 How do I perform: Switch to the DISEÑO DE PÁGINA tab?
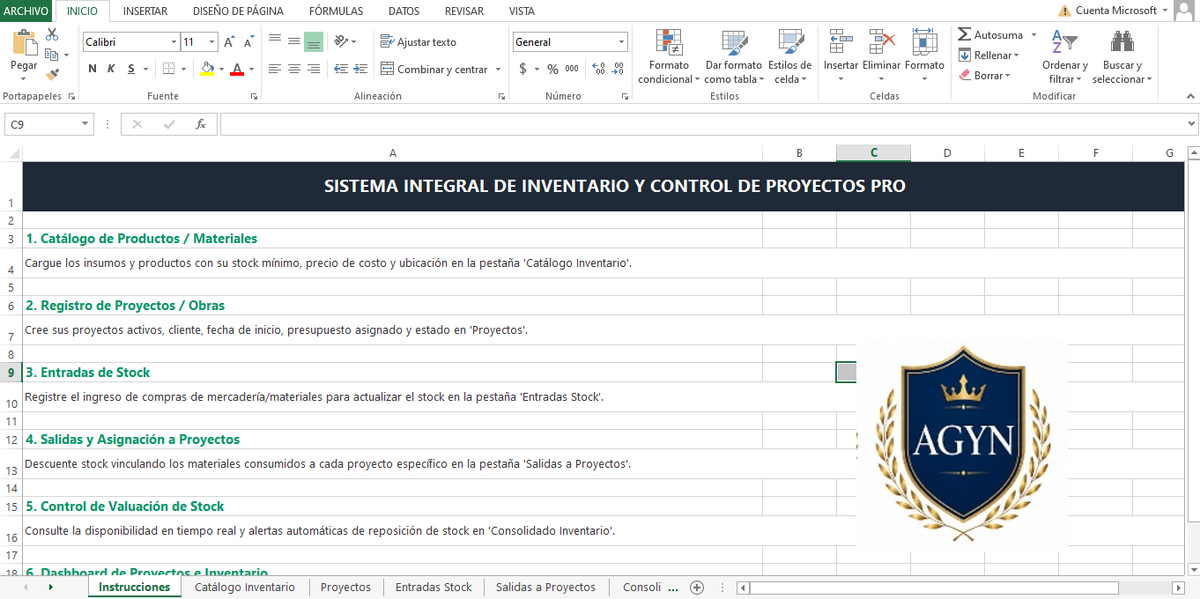click(238, 11)
